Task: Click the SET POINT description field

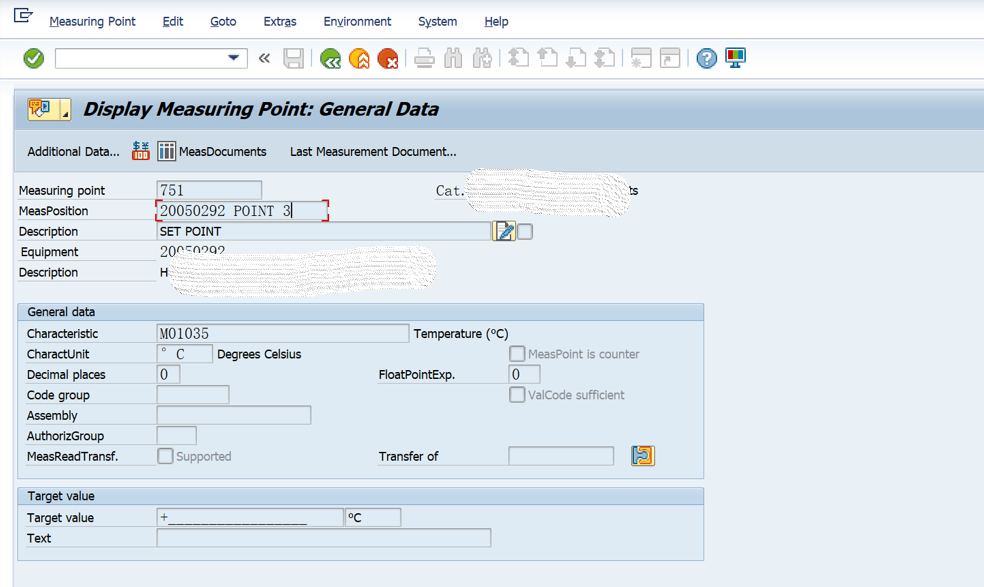Action: (x=324, y=232)
